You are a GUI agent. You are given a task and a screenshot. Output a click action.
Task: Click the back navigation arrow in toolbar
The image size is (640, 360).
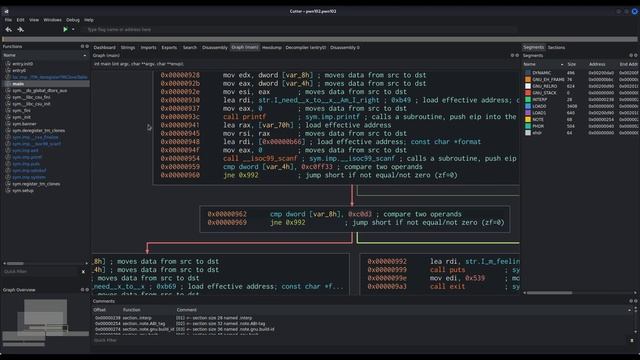[9, 29]
